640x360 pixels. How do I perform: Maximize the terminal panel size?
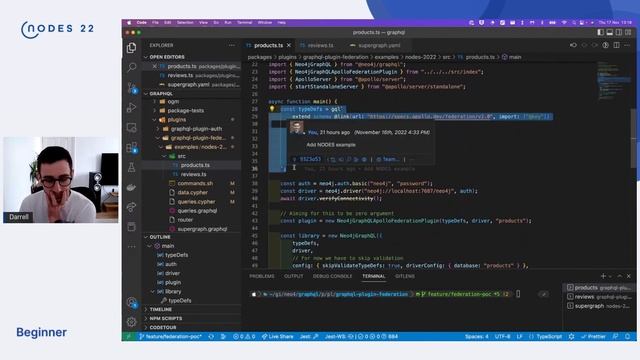(x=620, y=276)
